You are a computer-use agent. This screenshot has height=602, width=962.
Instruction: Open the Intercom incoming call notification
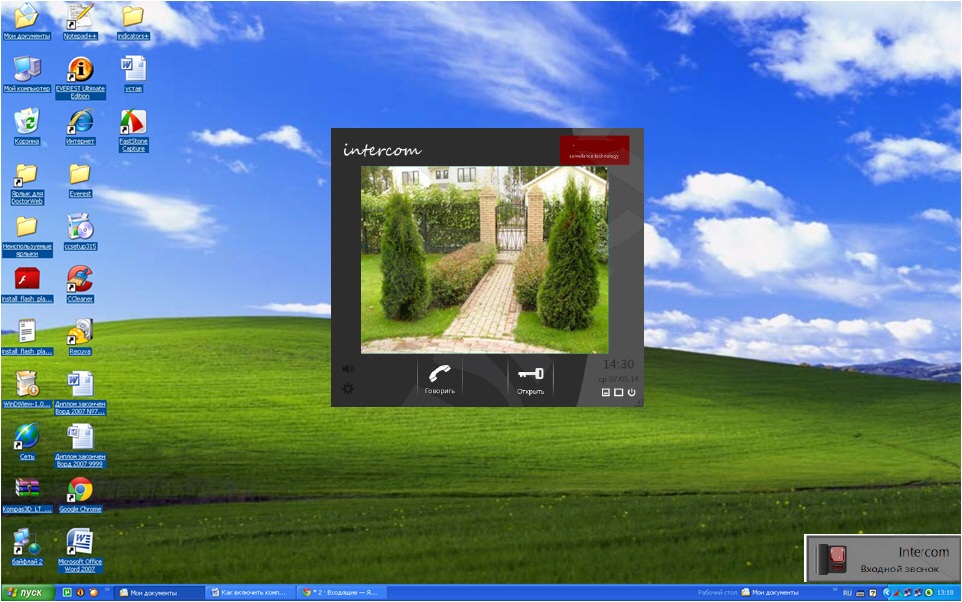pos(882,558)
